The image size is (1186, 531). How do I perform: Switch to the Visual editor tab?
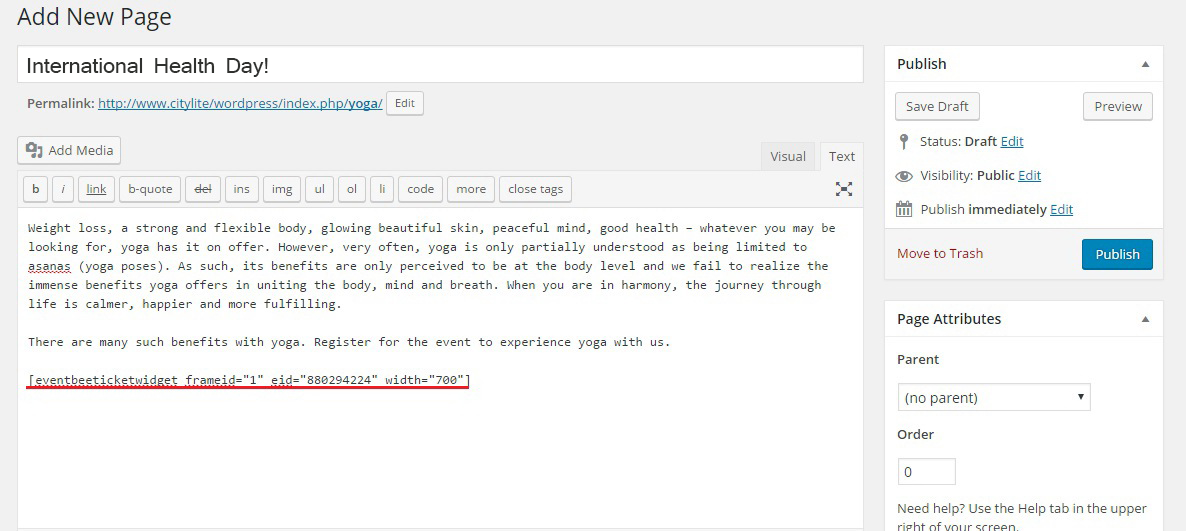click(787, 156)
